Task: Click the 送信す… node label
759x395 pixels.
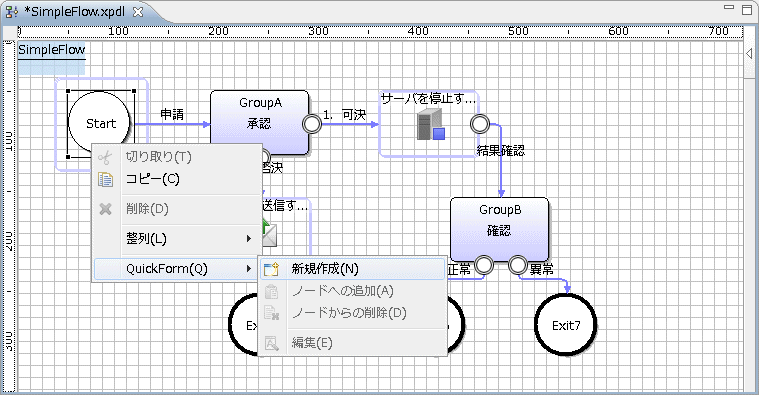Action: tap(285, 206)
